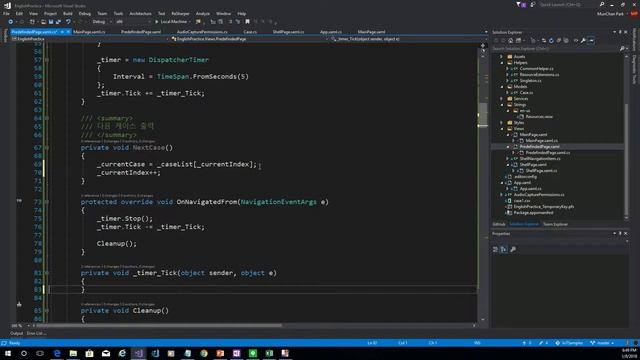Open Windows Start menu
The image size is (640, 360).
(8, 353)
